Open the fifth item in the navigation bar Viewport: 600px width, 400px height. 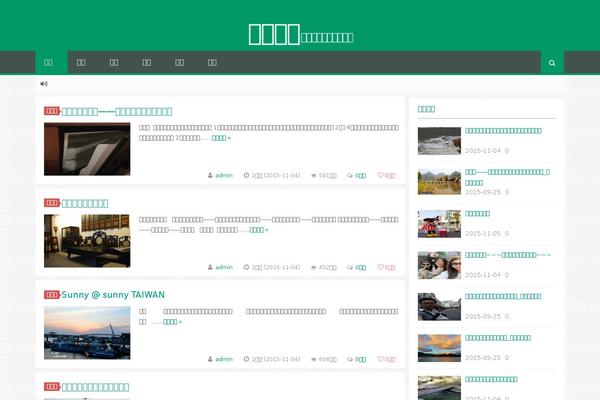coord(179,62)
